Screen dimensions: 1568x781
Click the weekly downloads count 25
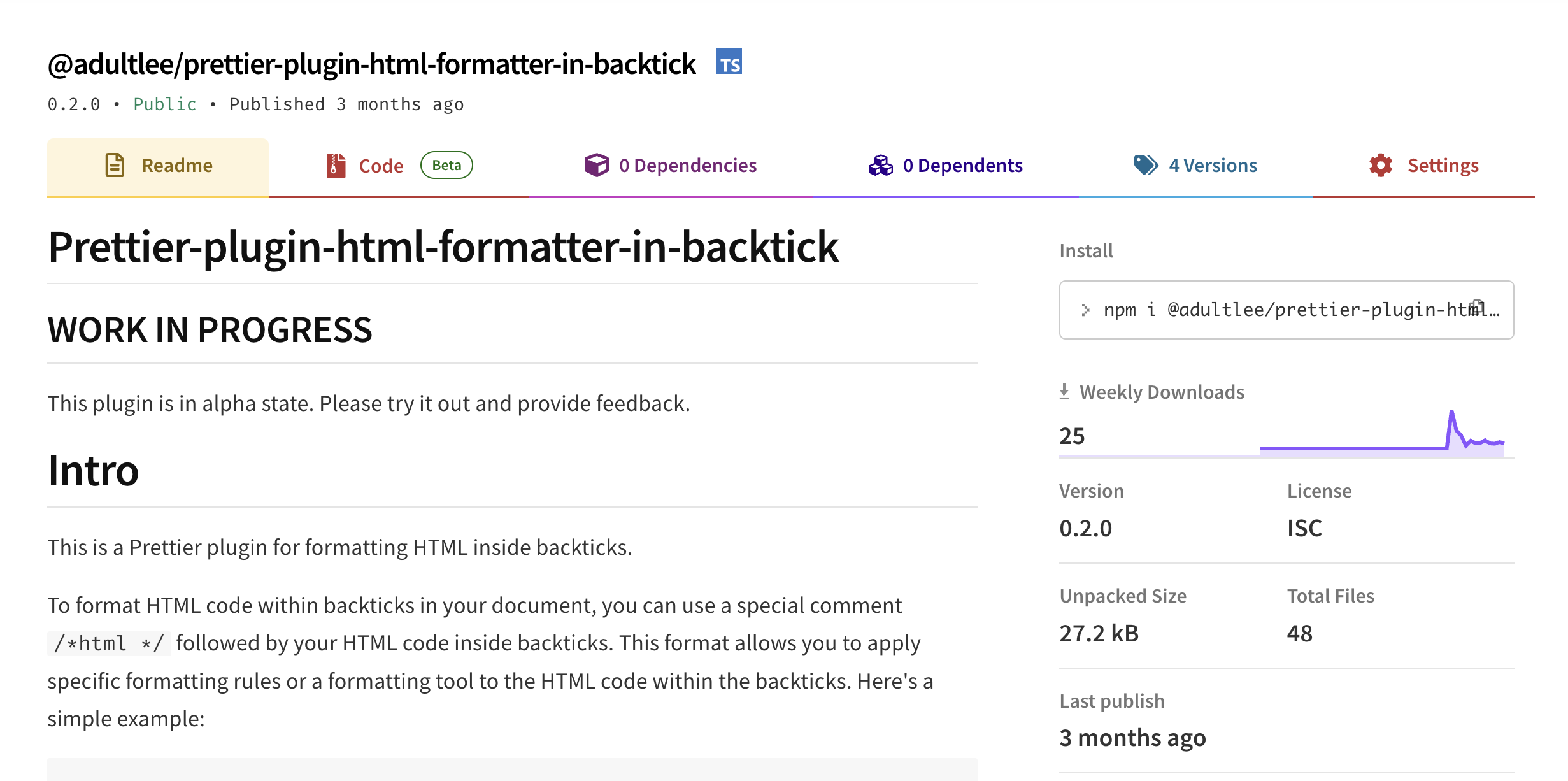[x=1072, y=436]
